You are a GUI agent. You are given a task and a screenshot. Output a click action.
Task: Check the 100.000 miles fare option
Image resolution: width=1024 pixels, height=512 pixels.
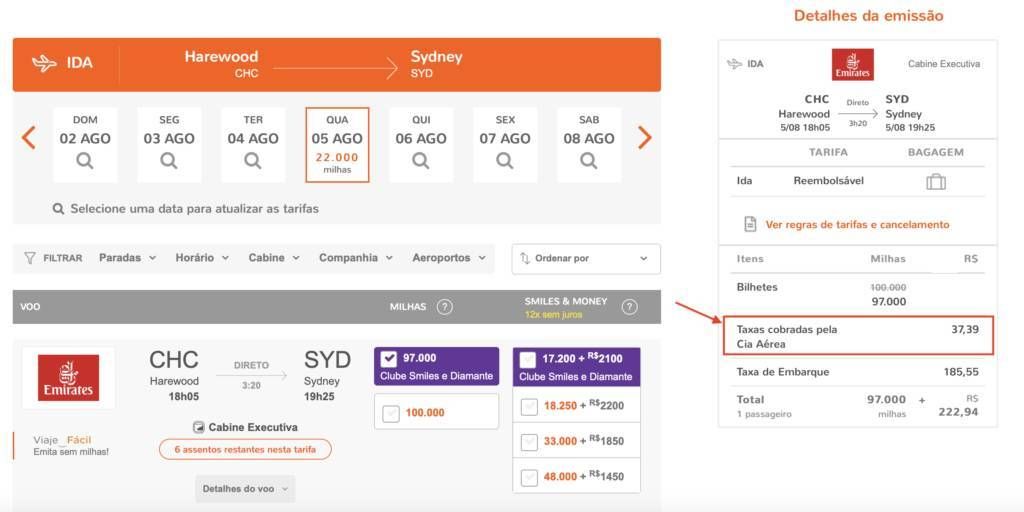391,413
